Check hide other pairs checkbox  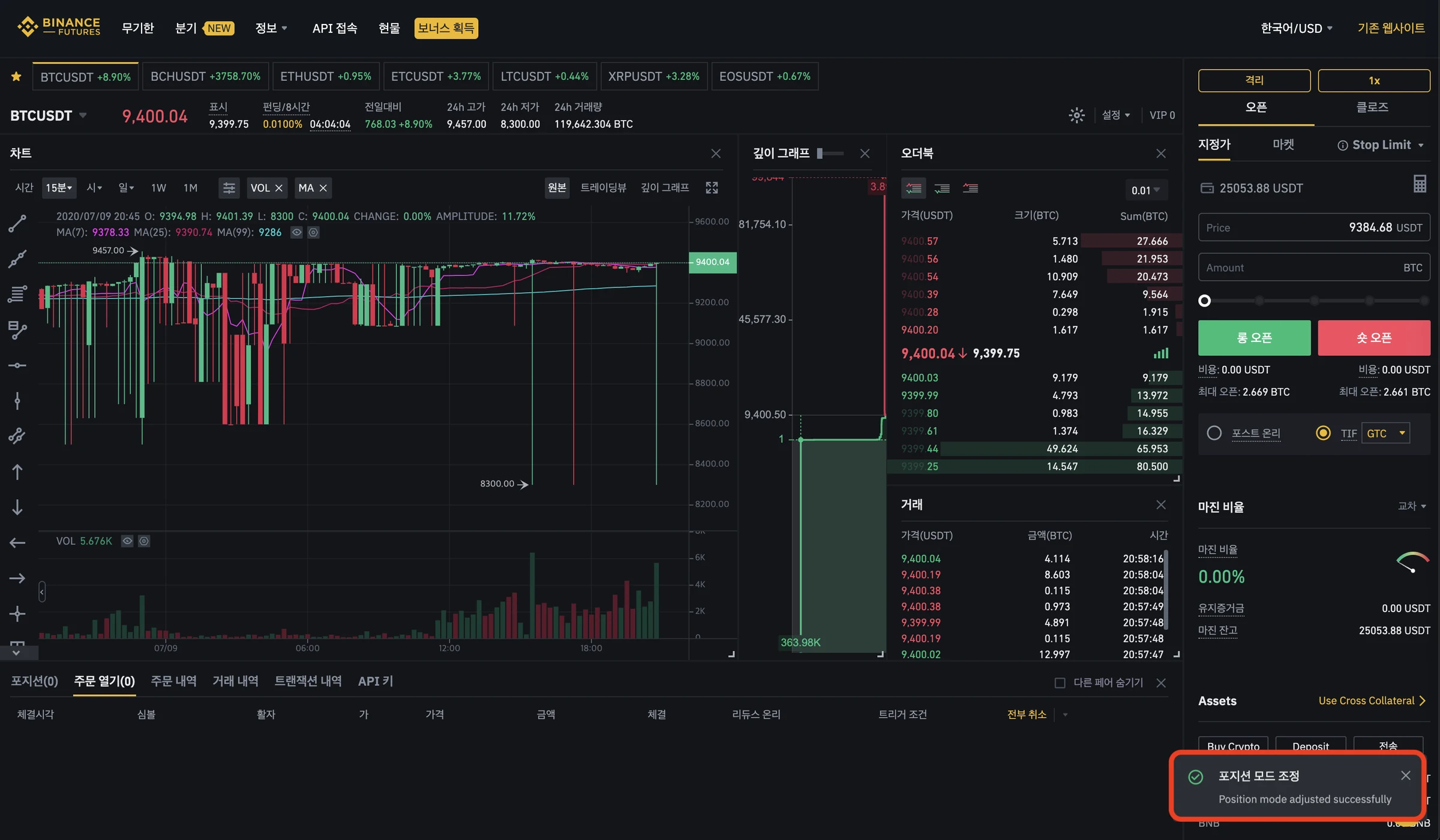click(x=1060, y=683)
